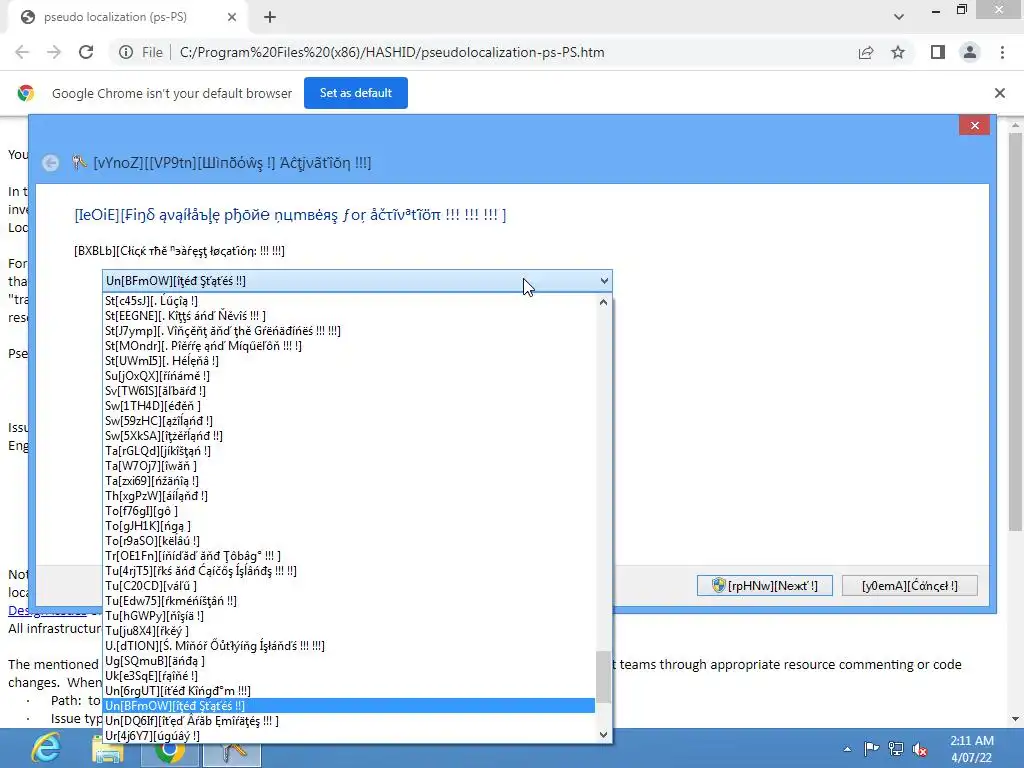1024x768 pixels.
Task: Select Togo from the list
Action: [349, 511]
